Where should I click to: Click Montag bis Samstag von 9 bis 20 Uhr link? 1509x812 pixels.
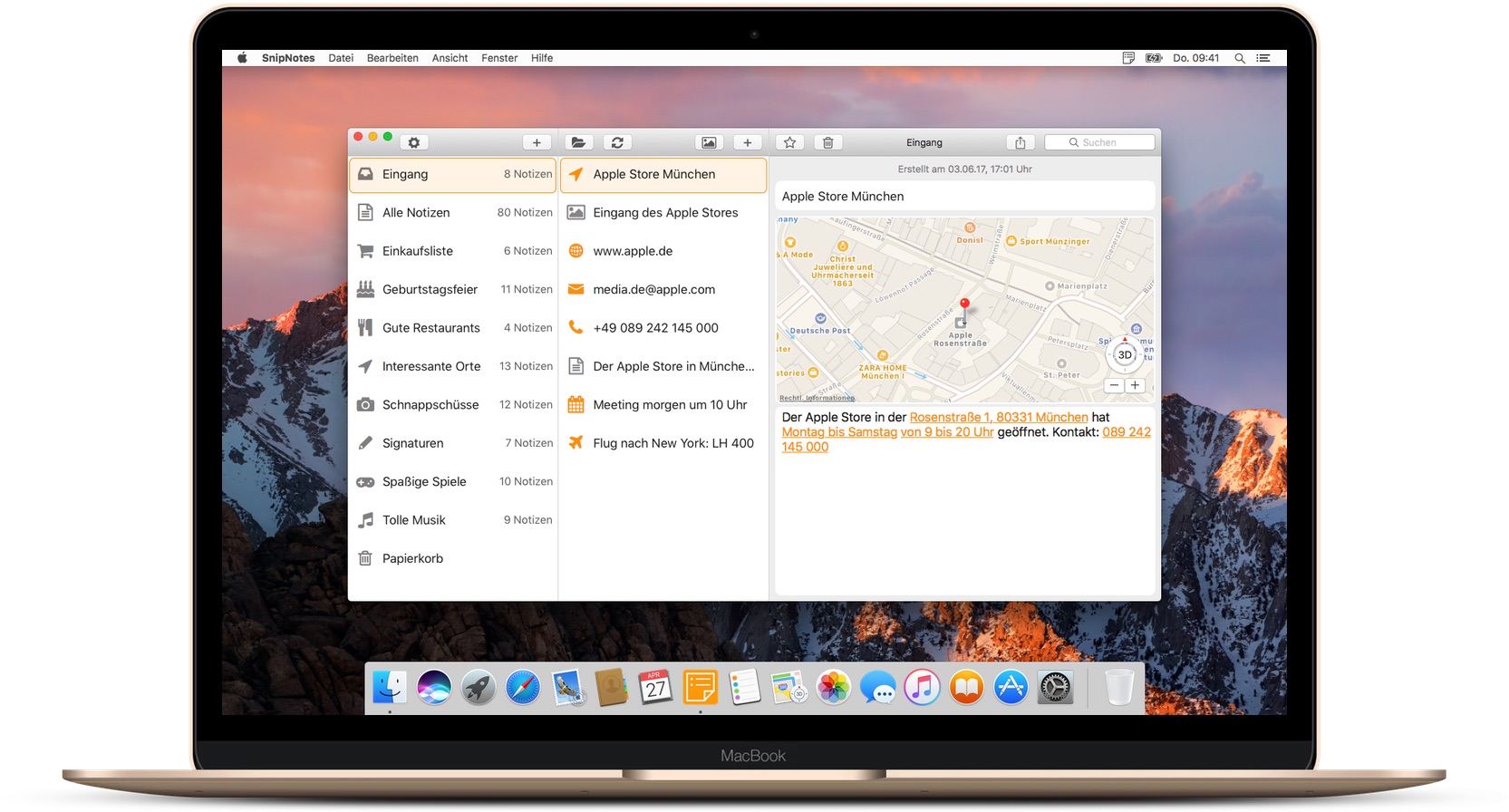click(x=887, y=432)
